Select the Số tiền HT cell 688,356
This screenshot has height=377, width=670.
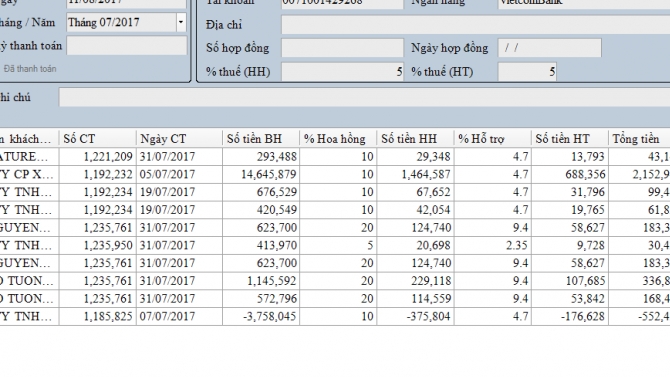pyautogui.click(x=570, y=174)
